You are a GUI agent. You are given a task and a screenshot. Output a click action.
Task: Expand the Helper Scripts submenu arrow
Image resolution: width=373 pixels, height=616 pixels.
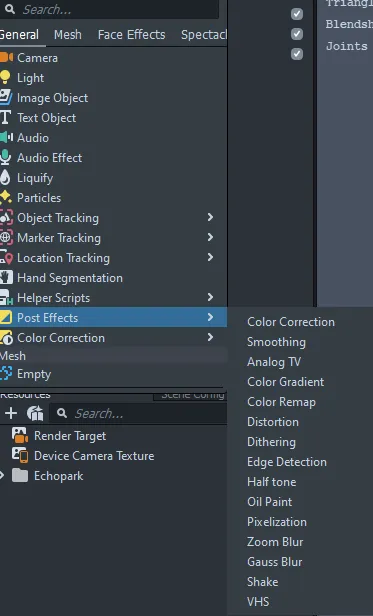(210, 297)
